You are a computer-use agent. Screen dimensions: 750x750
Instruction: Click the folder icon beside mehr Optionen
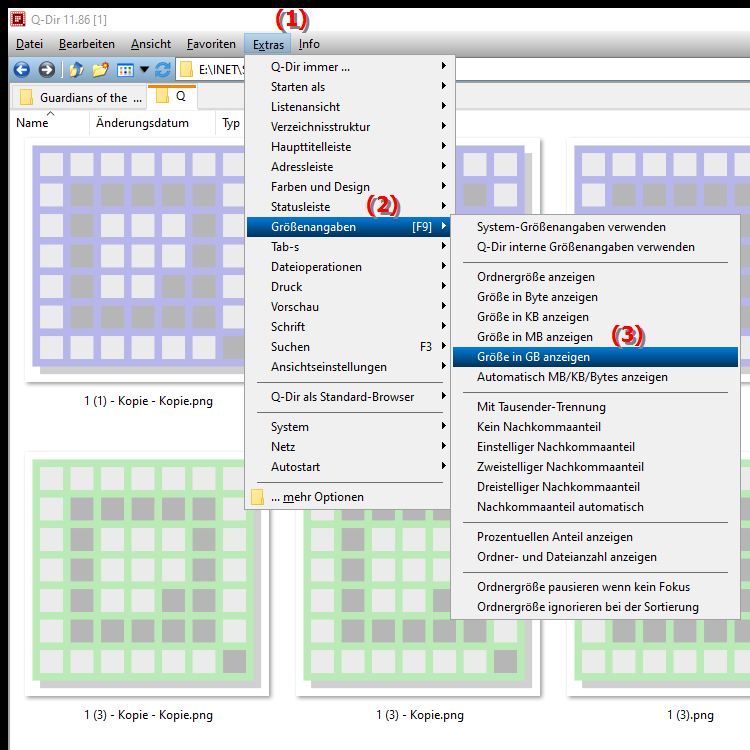257,497
